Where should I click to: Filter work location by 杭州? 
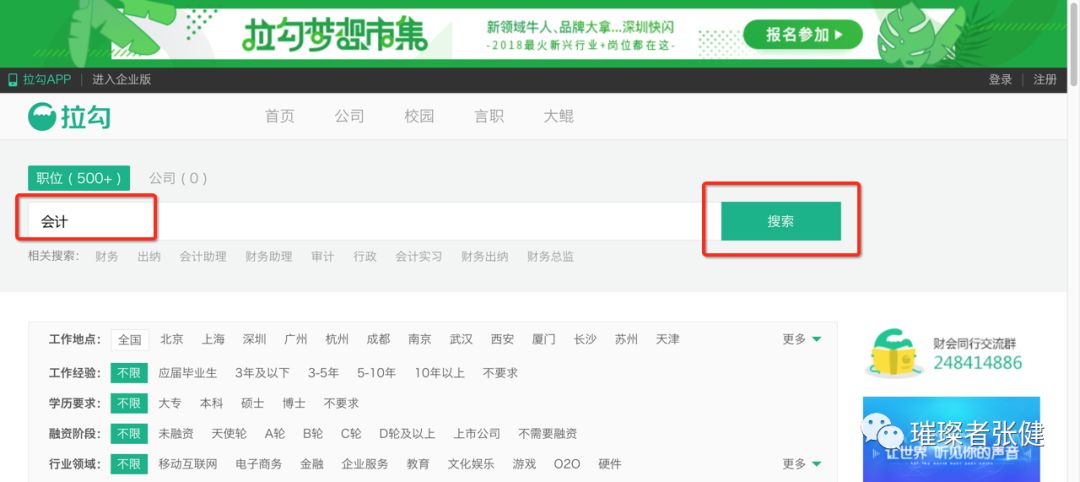coord(337,339)
